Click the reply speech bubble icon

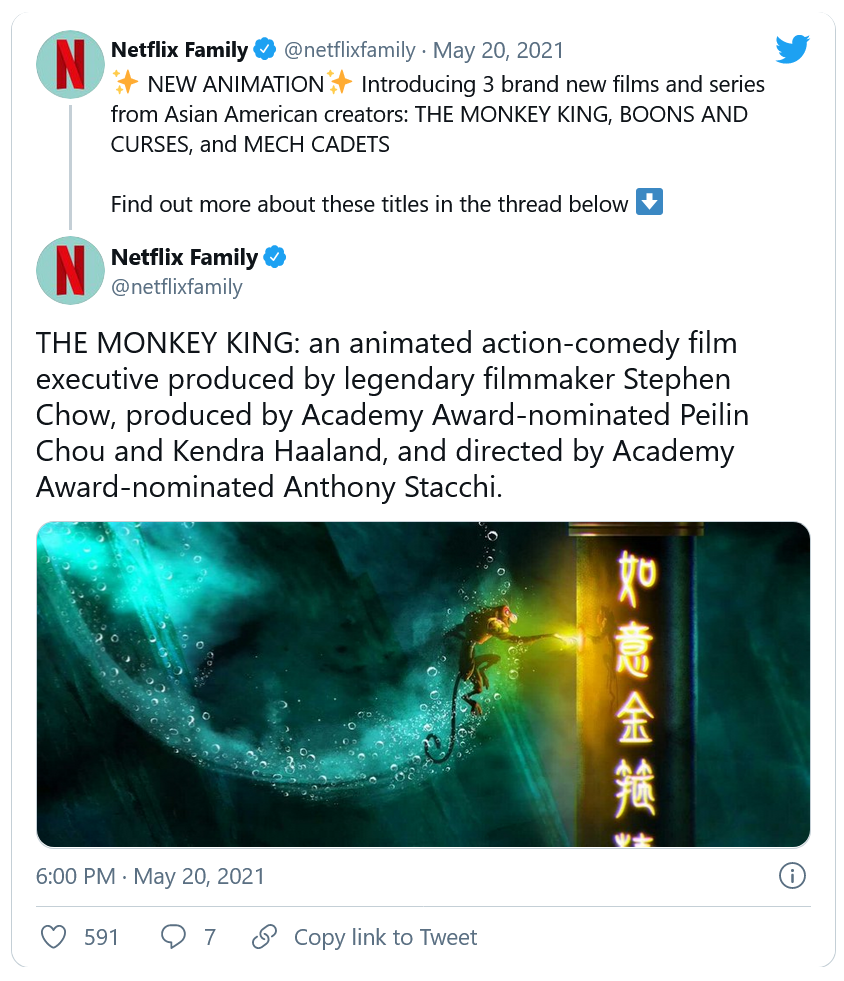point(173,937)
